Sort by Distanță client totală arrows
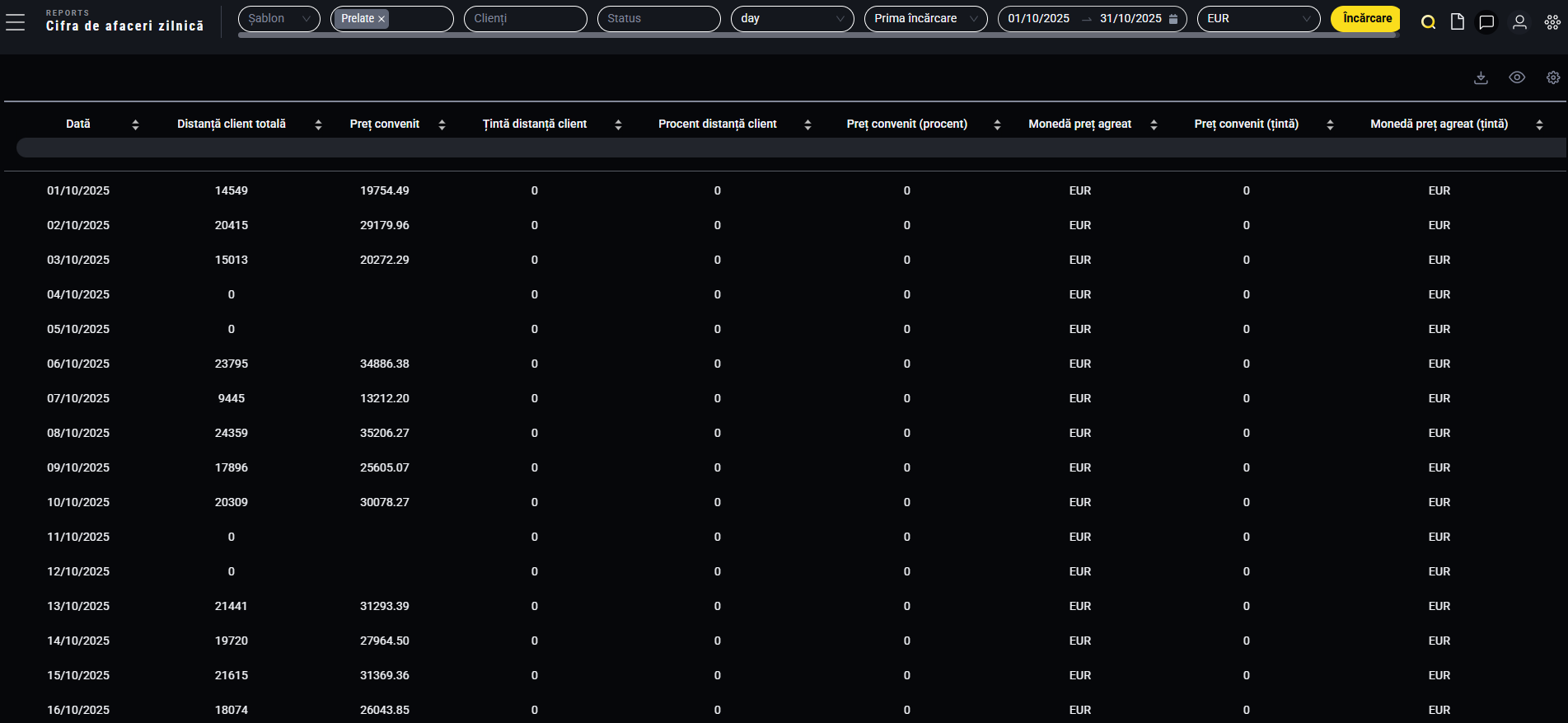The width and height of the screenshot is (1568, 723). 318,124
